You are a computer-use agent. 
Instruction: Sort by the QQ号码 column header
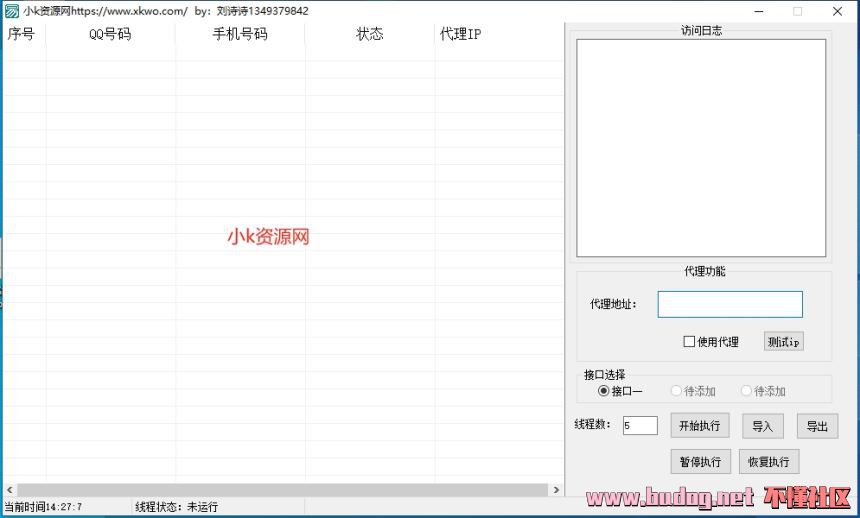[x=110, y=34]
